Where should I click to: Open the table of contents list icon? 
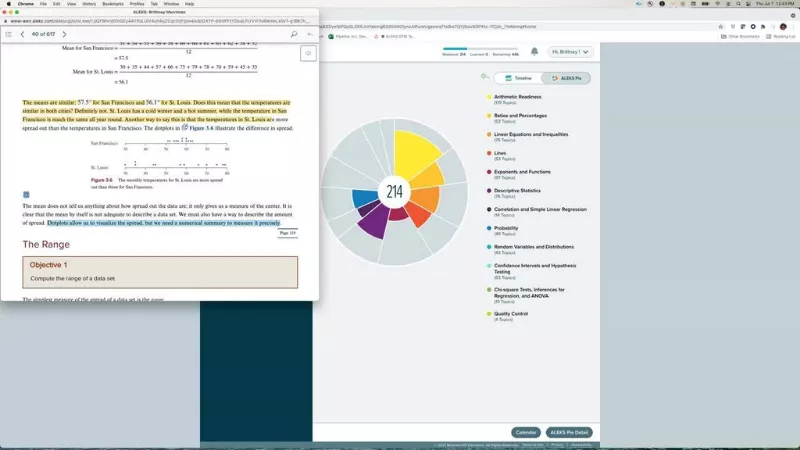tap(8, 34)
